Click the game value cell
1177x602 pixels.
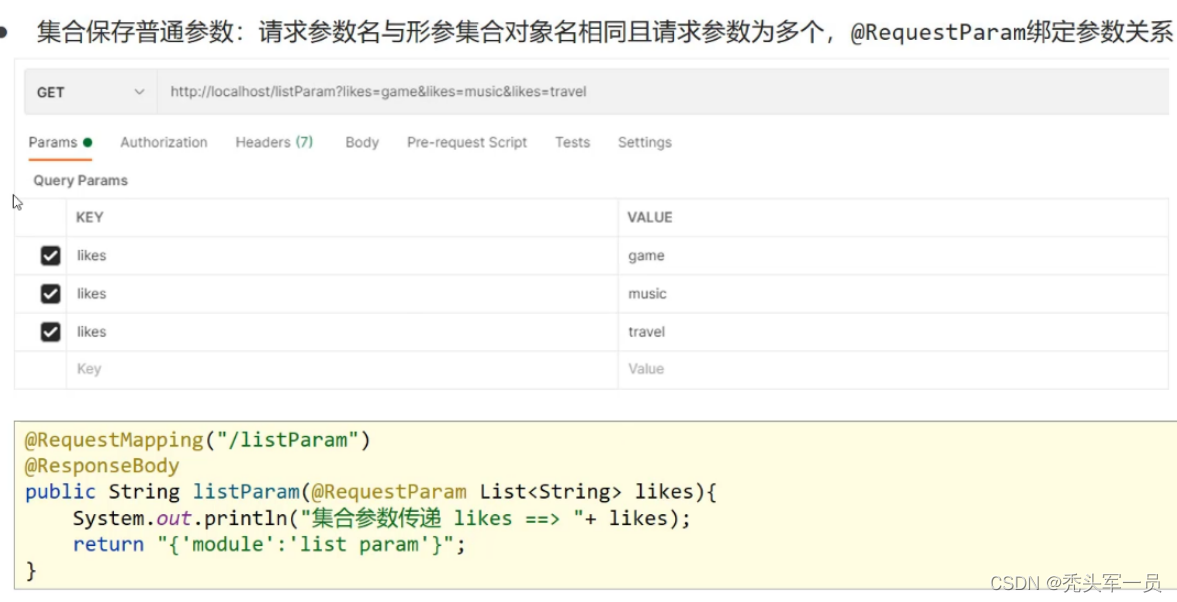(x=890, y=256)
